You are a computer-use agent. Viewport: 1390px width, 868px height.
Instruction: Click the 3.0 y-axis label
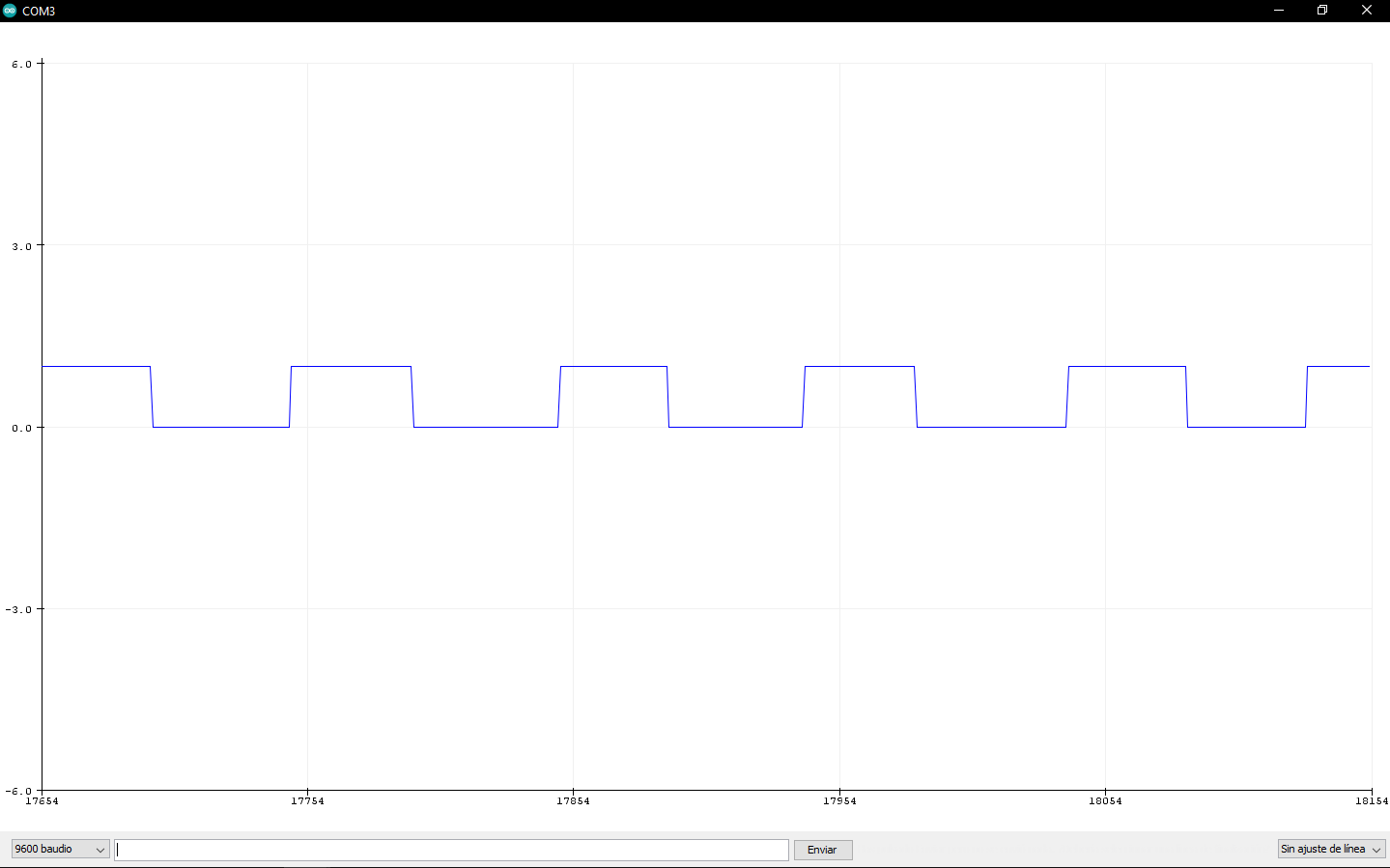coord(21,246)
